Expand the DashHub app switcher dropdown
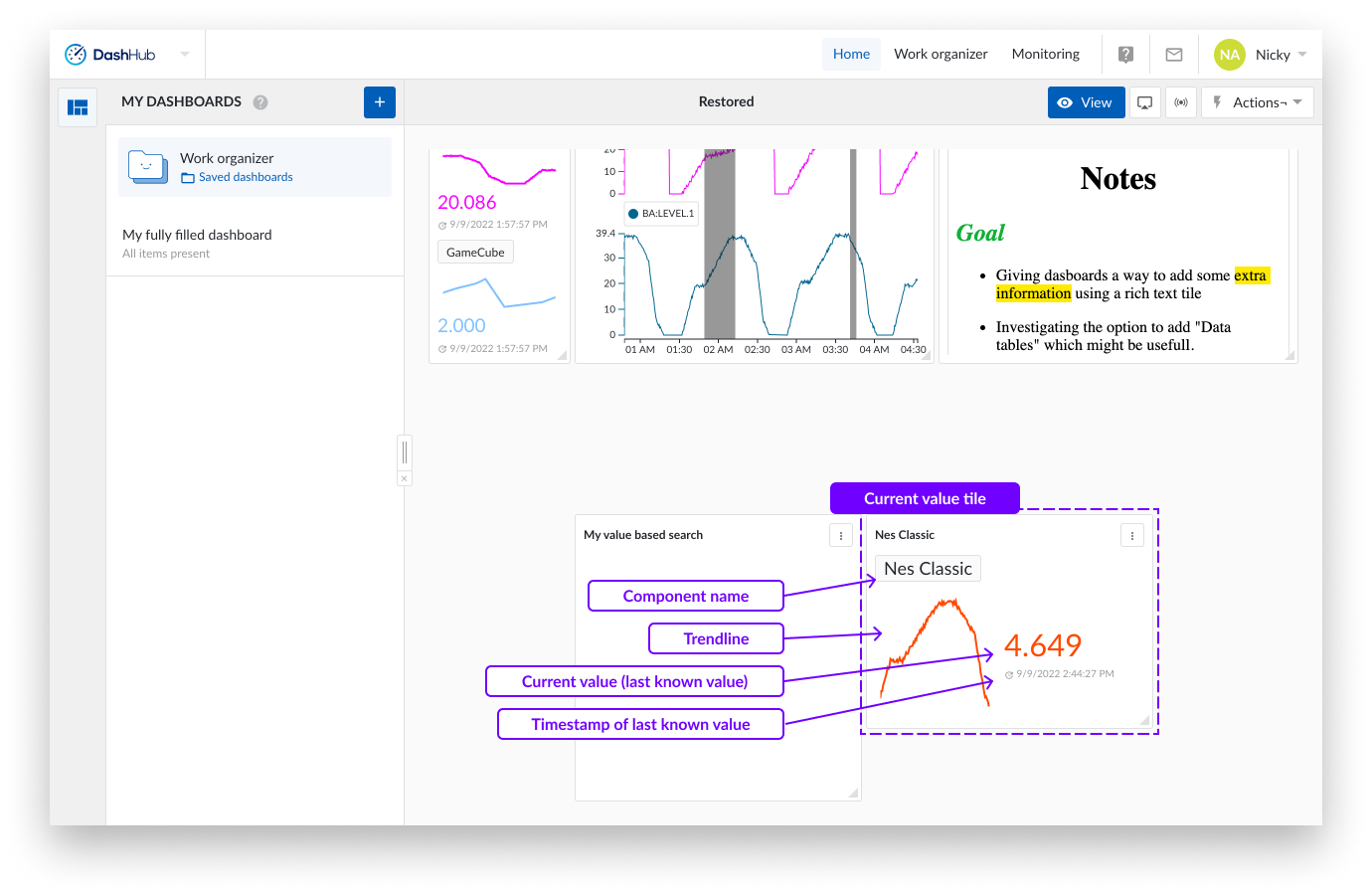This screenshot has width=1372, height=895. coord(185,55)
